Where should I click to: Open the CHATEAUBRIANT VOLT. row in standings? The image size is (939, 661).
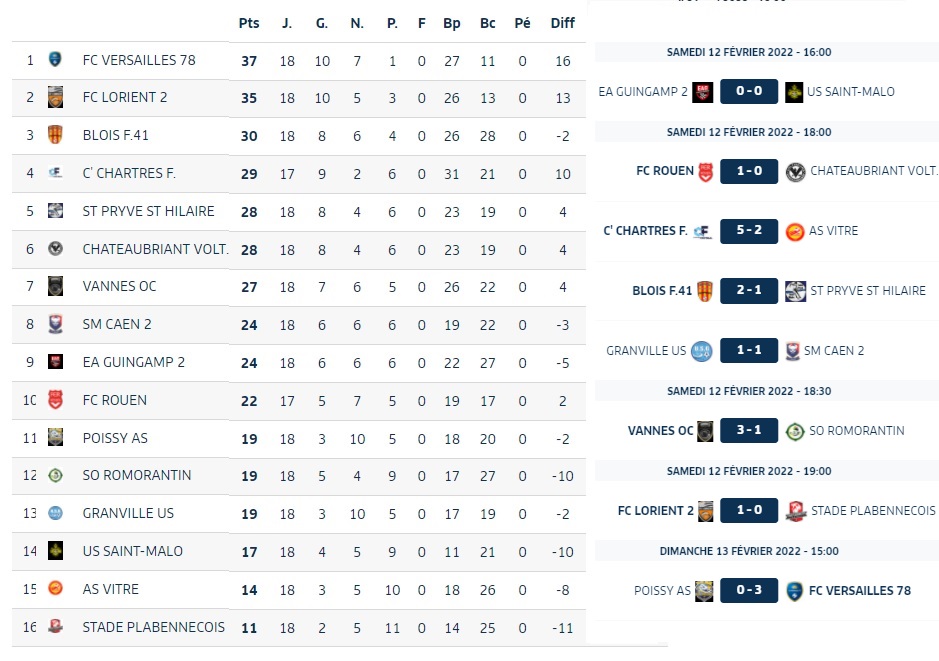(x=299, y=249)
